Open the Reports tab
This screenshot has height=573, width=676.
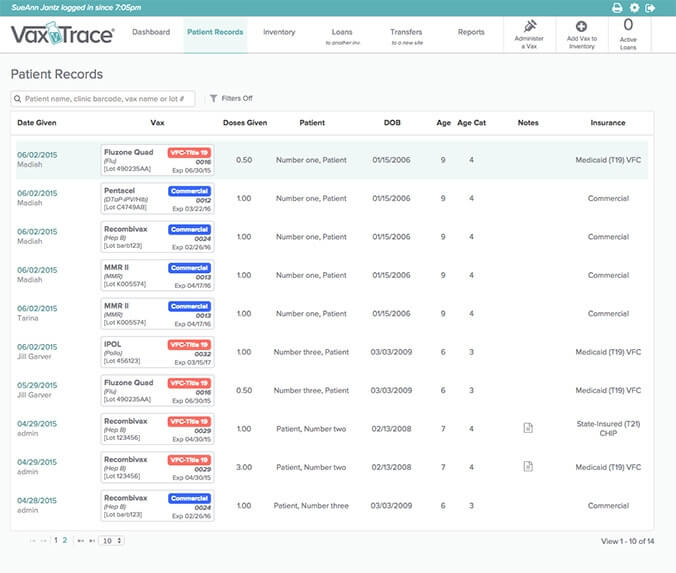pyautogui.click(x=471, y=32)
